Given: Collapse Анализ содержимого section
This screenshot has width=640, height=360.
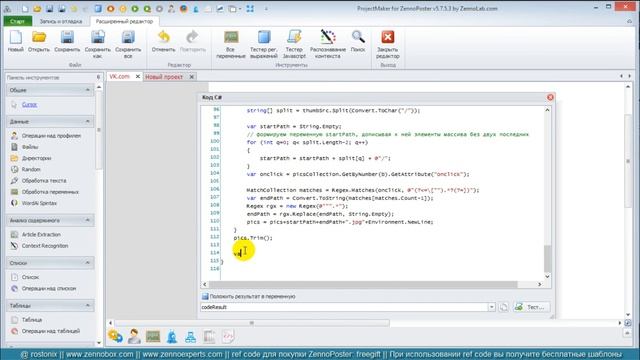Looking at the screenshot, I should tap(87, 220).
